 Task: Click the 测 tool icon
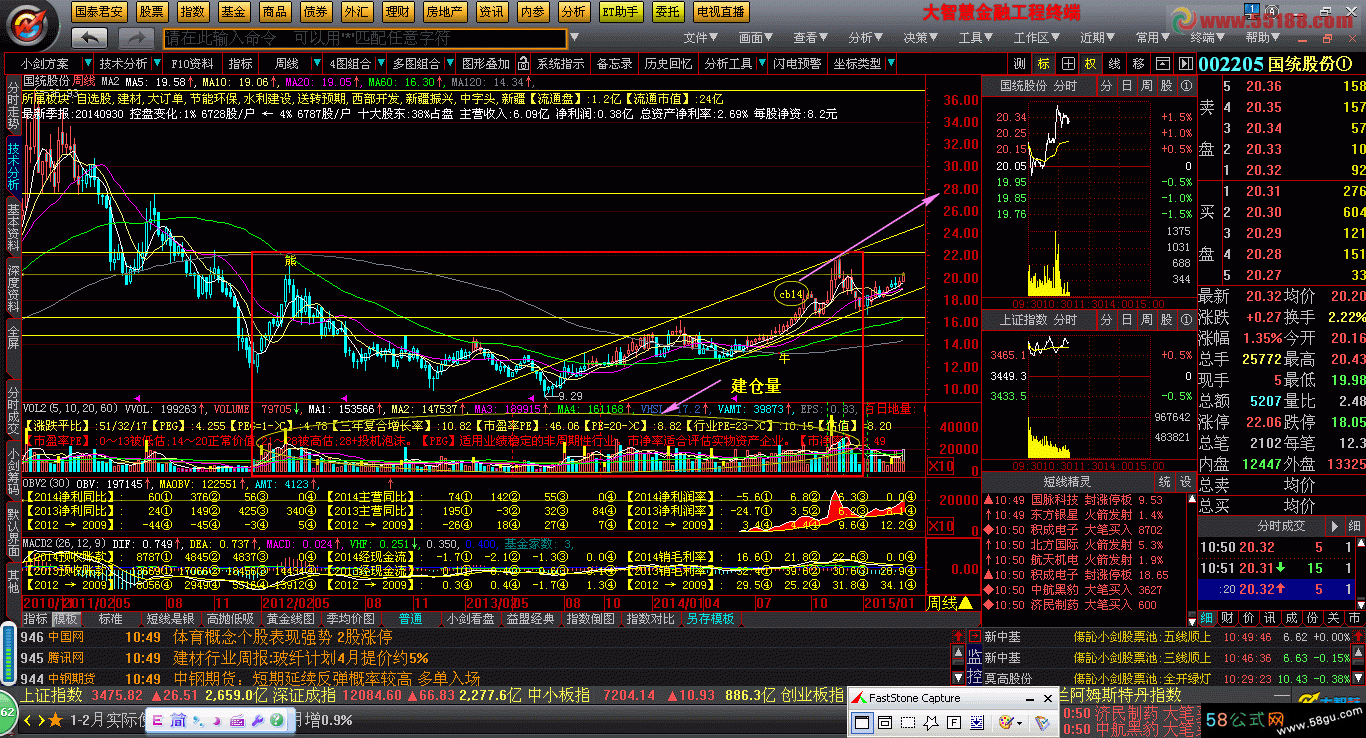[x=1020, y=64]
